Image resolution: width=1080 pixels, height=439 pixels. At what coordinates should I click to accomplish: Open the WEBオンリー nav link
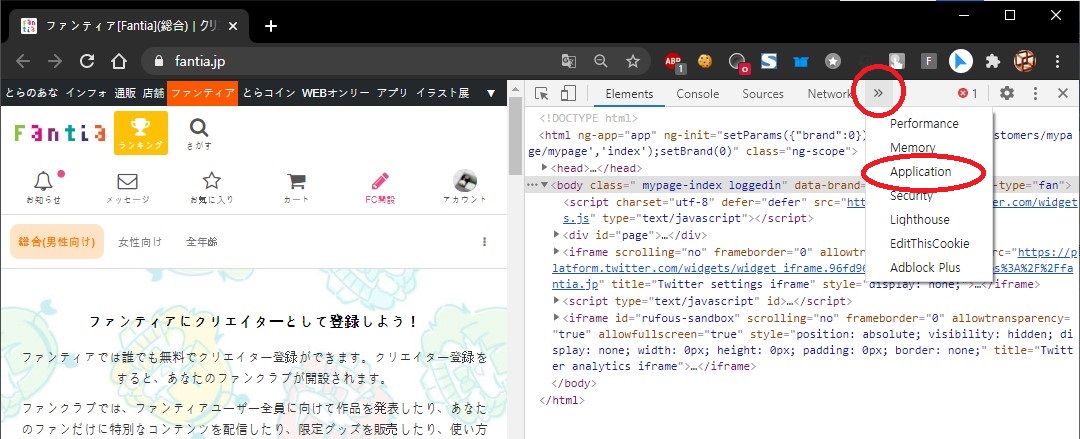[335, 93]
